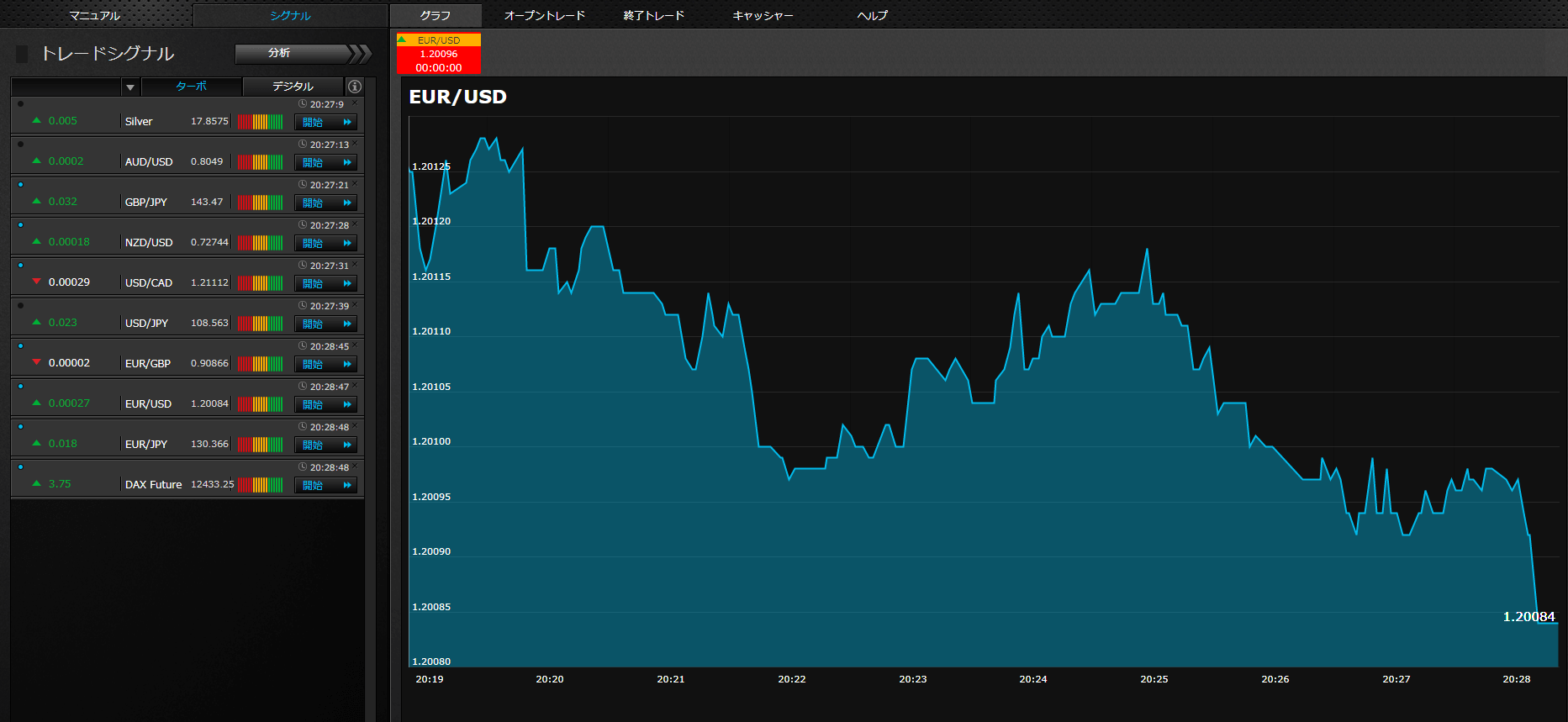Toggle the status dot on the Silver signal
This screenshot has height=722, width=1568.
[20, 104]
